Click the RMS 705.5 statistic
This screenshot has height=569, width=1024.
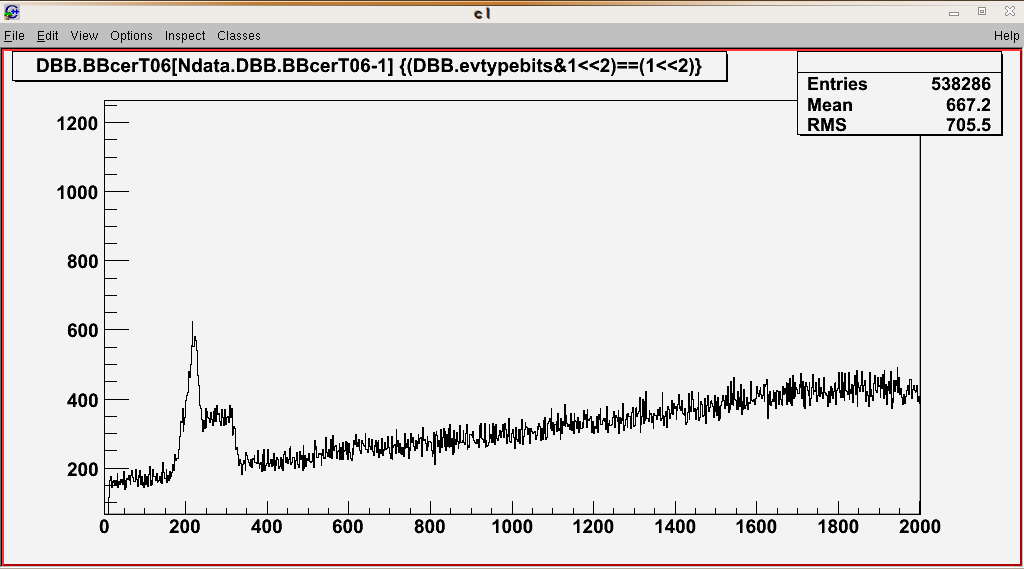point(899,125)
